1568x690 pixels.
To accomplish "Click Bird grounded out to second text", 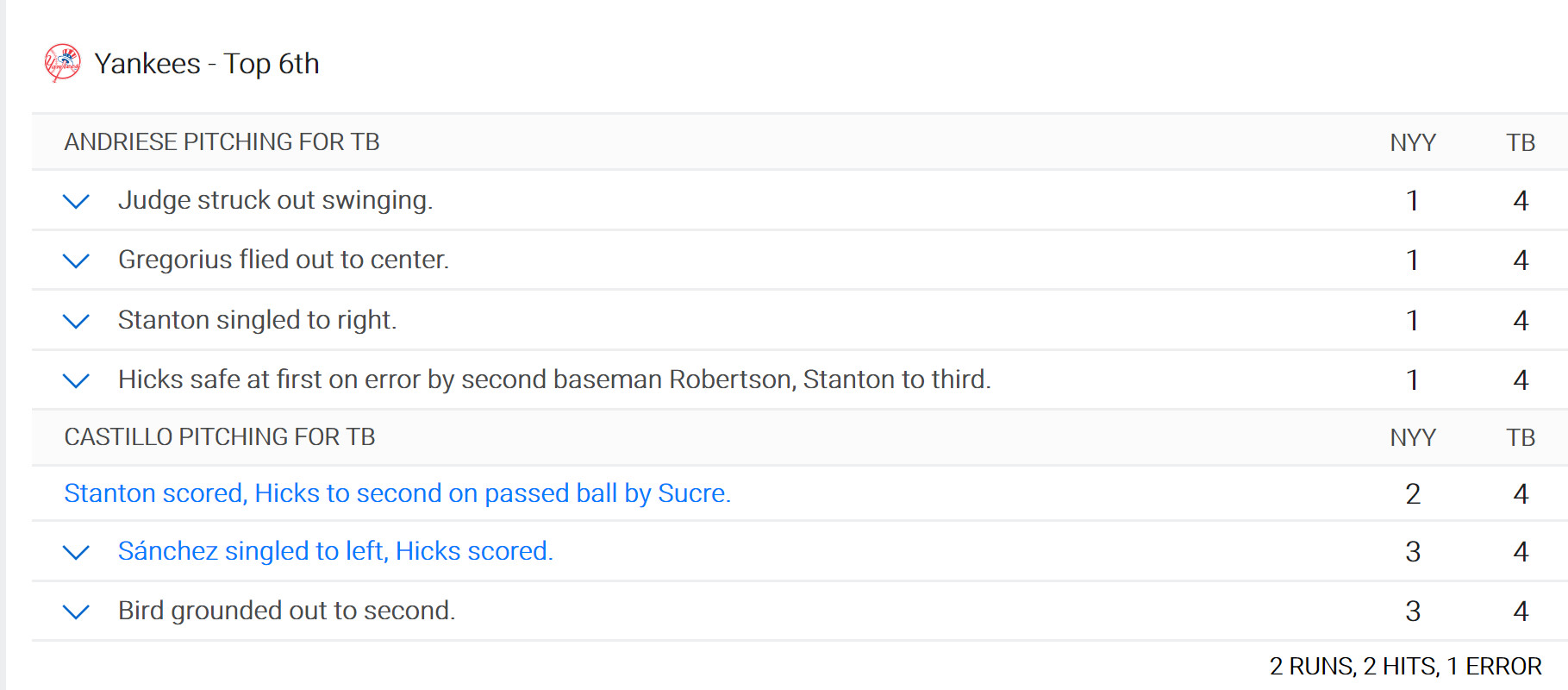I will 286,610.
